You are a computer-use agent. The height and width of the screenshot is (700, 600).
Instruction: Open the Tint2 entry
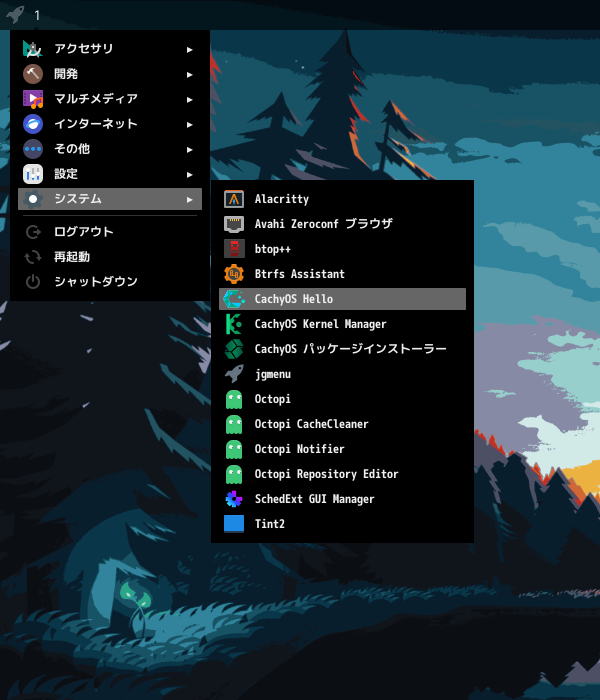pyautogui.click(x=342, y=524)
